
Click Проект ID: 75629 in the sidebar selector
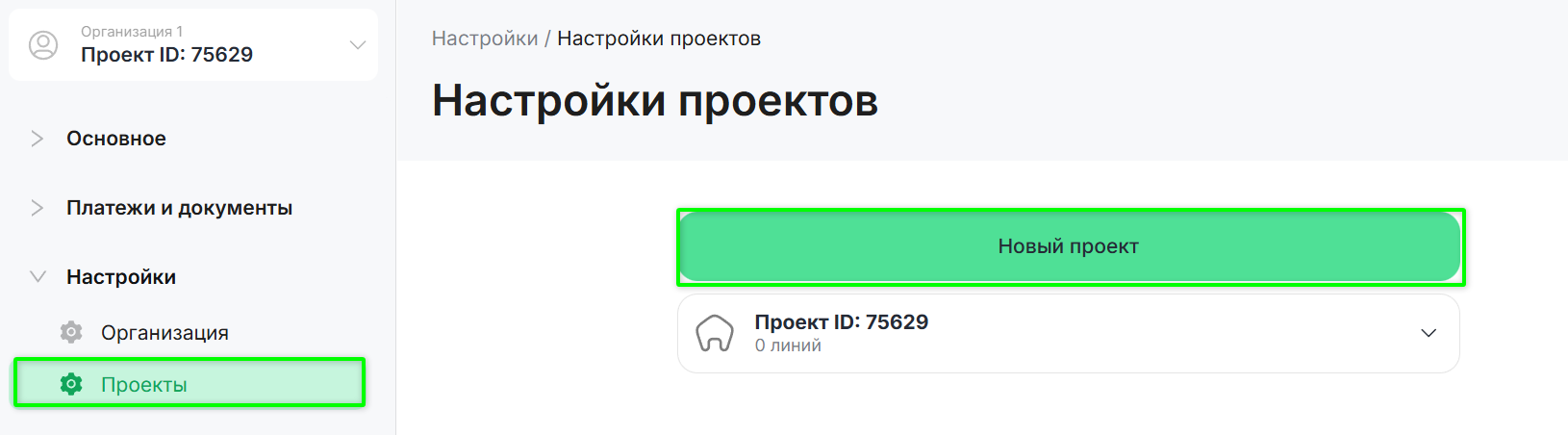coord(166,55)
